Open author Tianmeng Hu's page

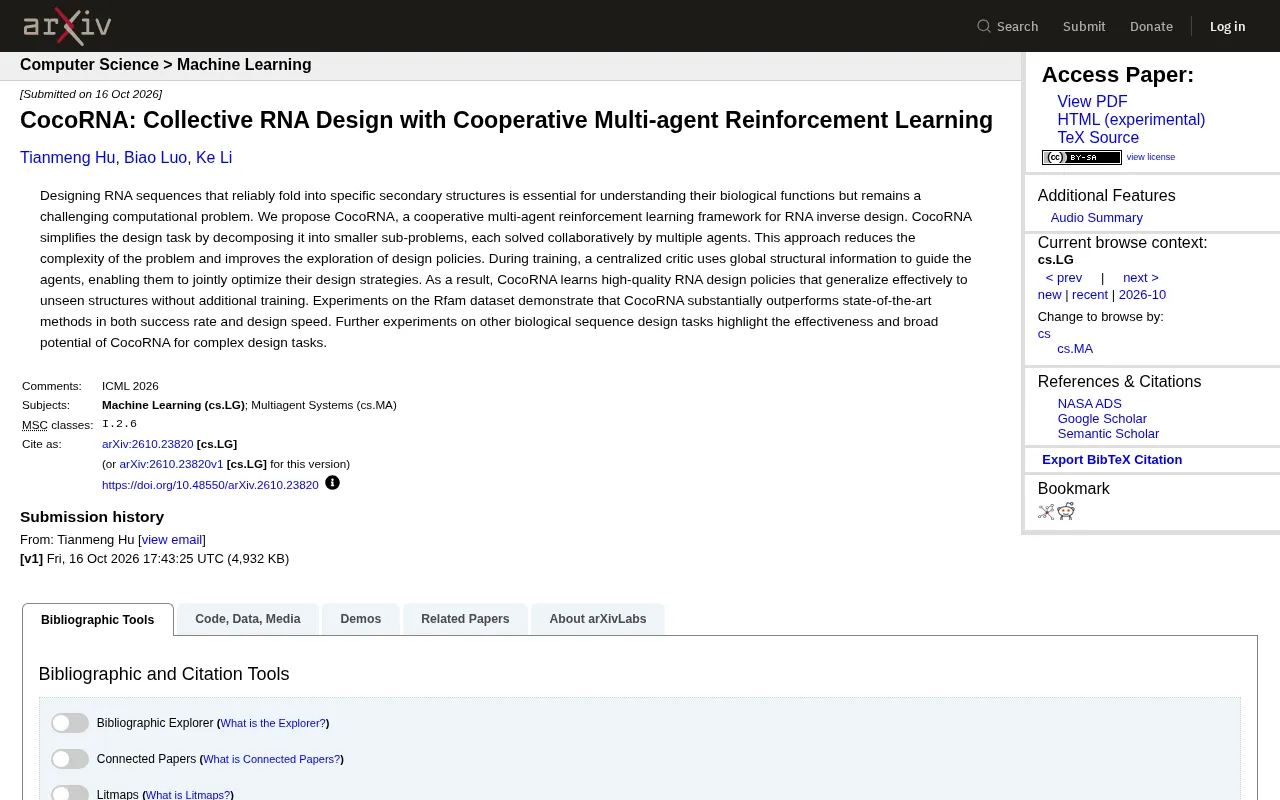68,158
